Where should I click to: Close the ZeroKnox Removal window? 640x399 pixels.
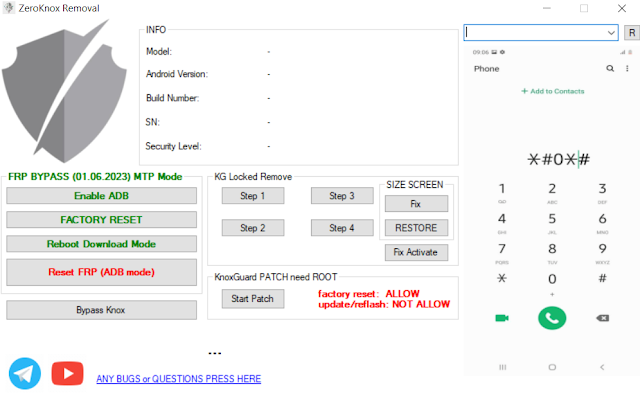pyautogui.click(x=622, y=8)
